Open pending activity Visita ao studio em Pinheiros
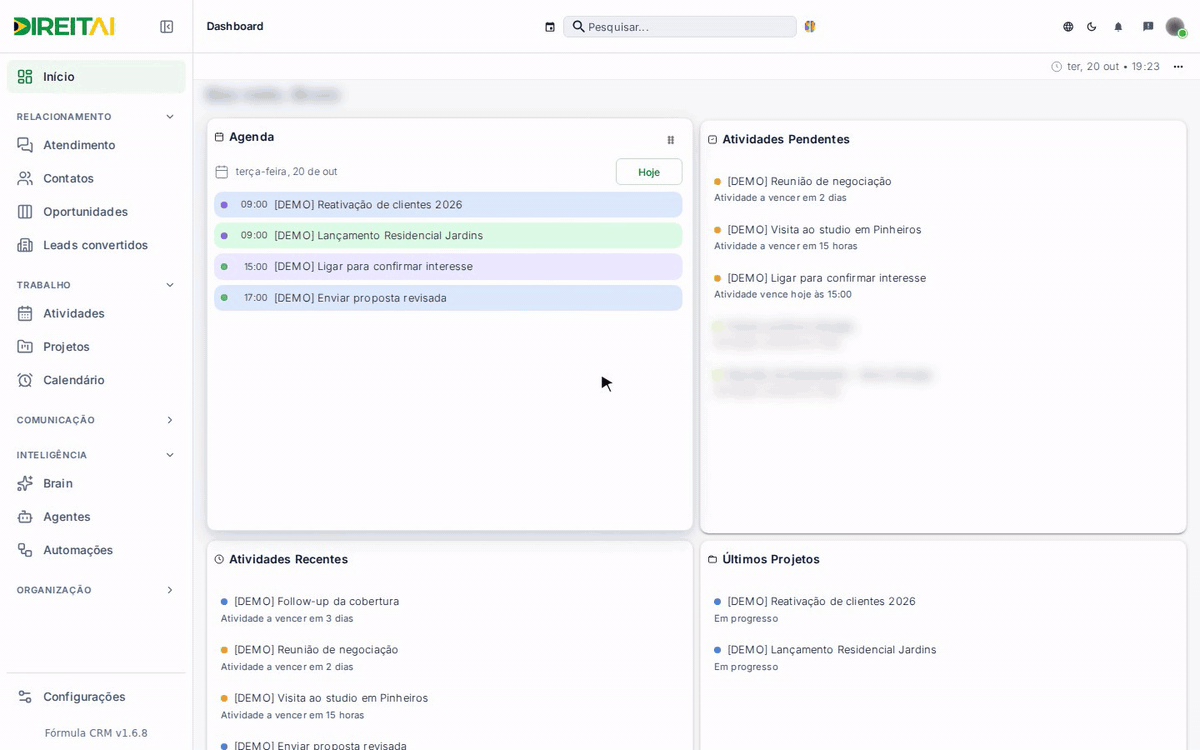This screenshot has width=1200, height=750. (824, 230)
